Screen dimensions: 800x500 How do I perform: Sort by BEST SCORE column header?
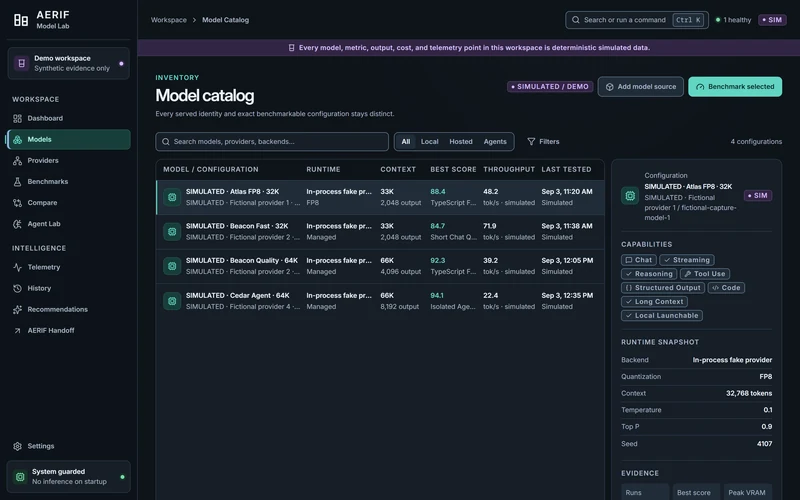click(x=453, y=169)
